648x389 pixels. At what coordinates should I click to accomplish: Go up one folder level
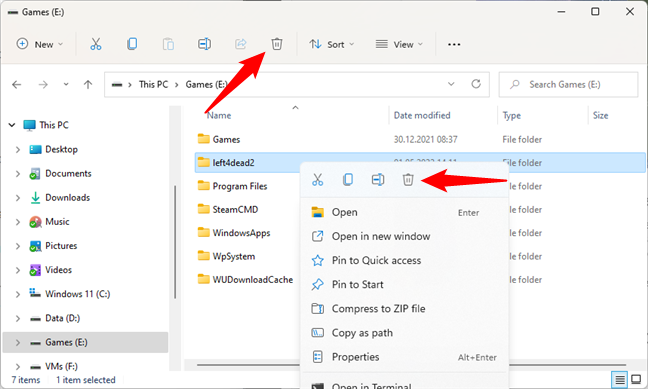(x=88, y=85)
